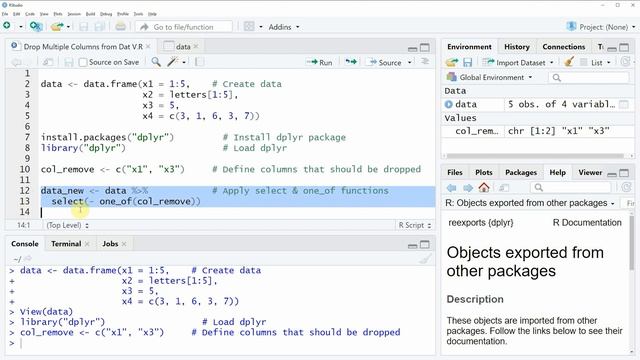Close the data tab
The image size is (640, 360).
(196, 47)
